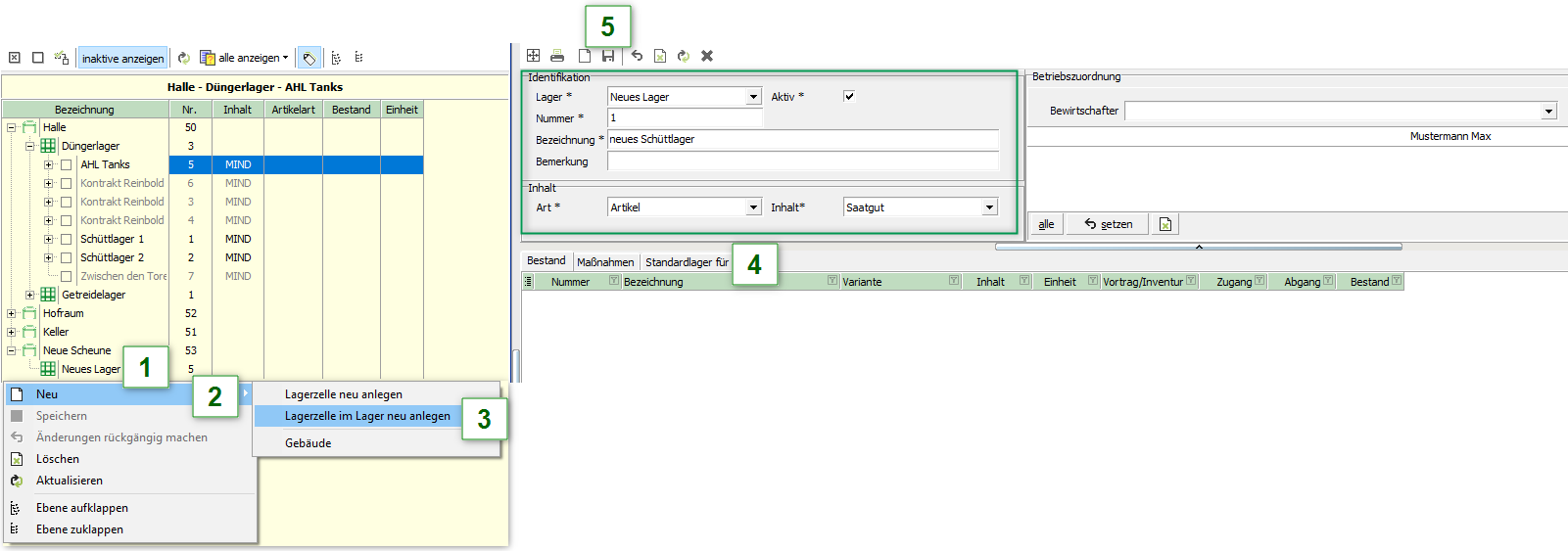
Task: Expand the Getreidelager tree node
Action: [x=29, y=295]
